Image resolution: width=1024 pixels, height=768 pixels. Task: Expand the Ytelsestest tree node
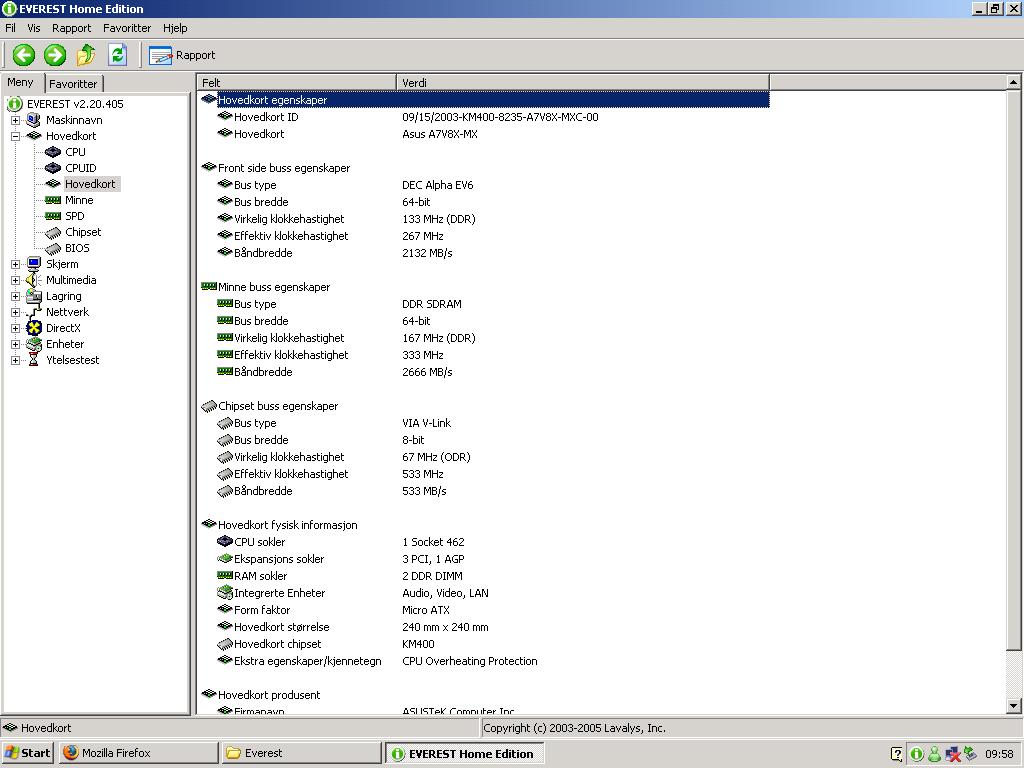click(16, 360)
